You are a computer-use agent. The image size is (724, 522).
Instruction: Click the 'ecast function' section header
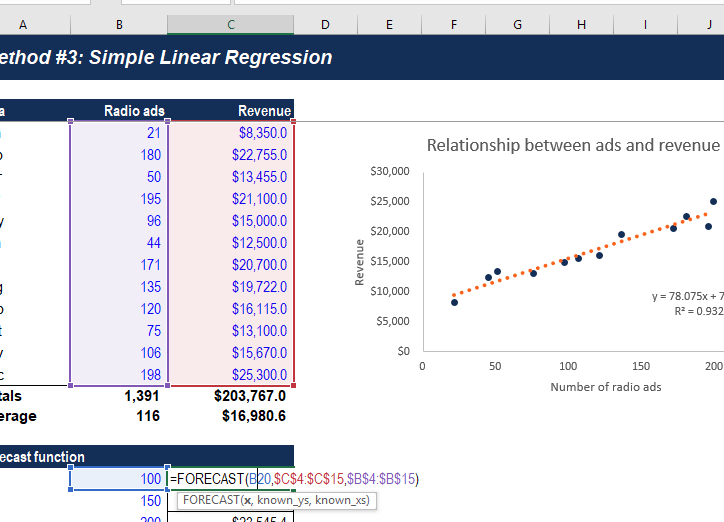(x=42, y=457)
